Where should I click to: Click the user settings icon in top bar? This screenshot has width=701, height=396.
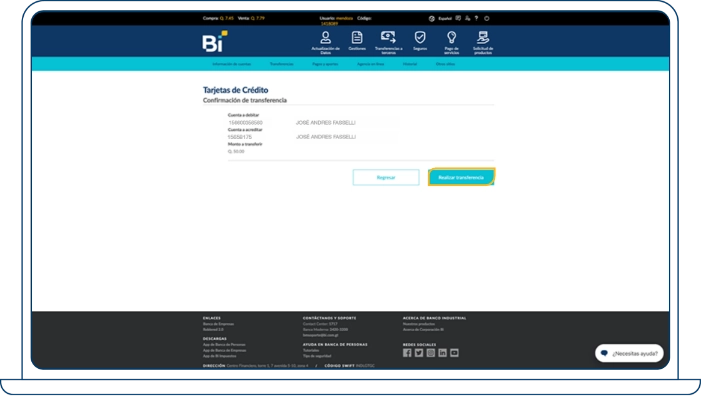click(x=468, y=18)
